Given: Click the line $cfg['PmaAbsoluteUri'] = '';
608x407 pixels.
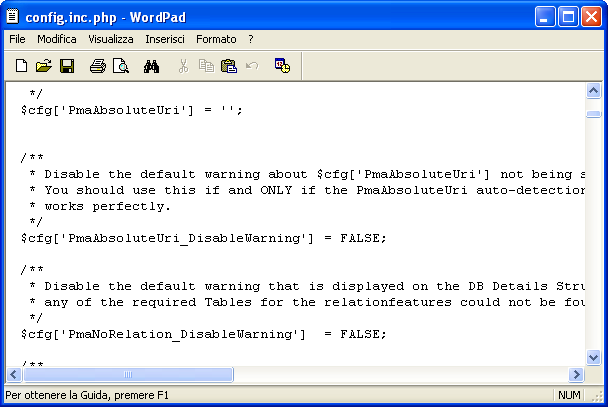Looking at the screenshot, I should click(132, 110).
